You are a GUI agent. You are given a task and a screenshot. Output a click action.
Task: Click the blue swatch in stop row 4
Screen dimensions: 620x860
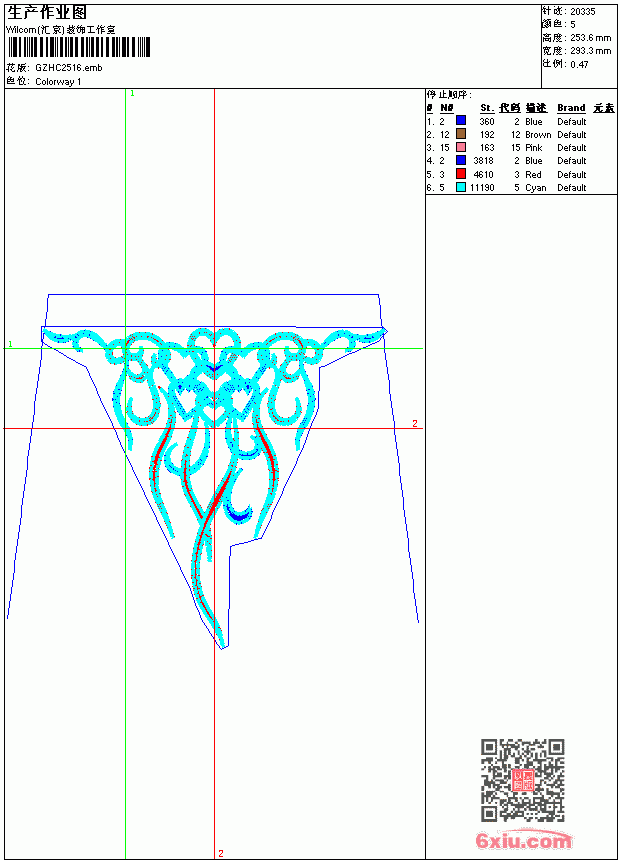461,160
